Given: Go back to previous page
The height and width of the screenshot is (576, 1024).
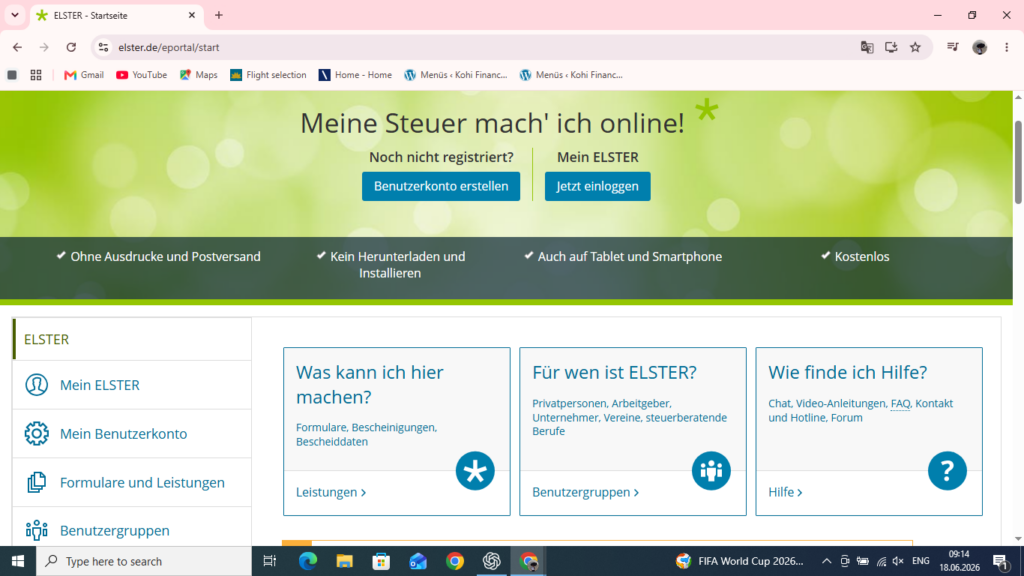Looking at the screenshot, I should click(17, 47).
